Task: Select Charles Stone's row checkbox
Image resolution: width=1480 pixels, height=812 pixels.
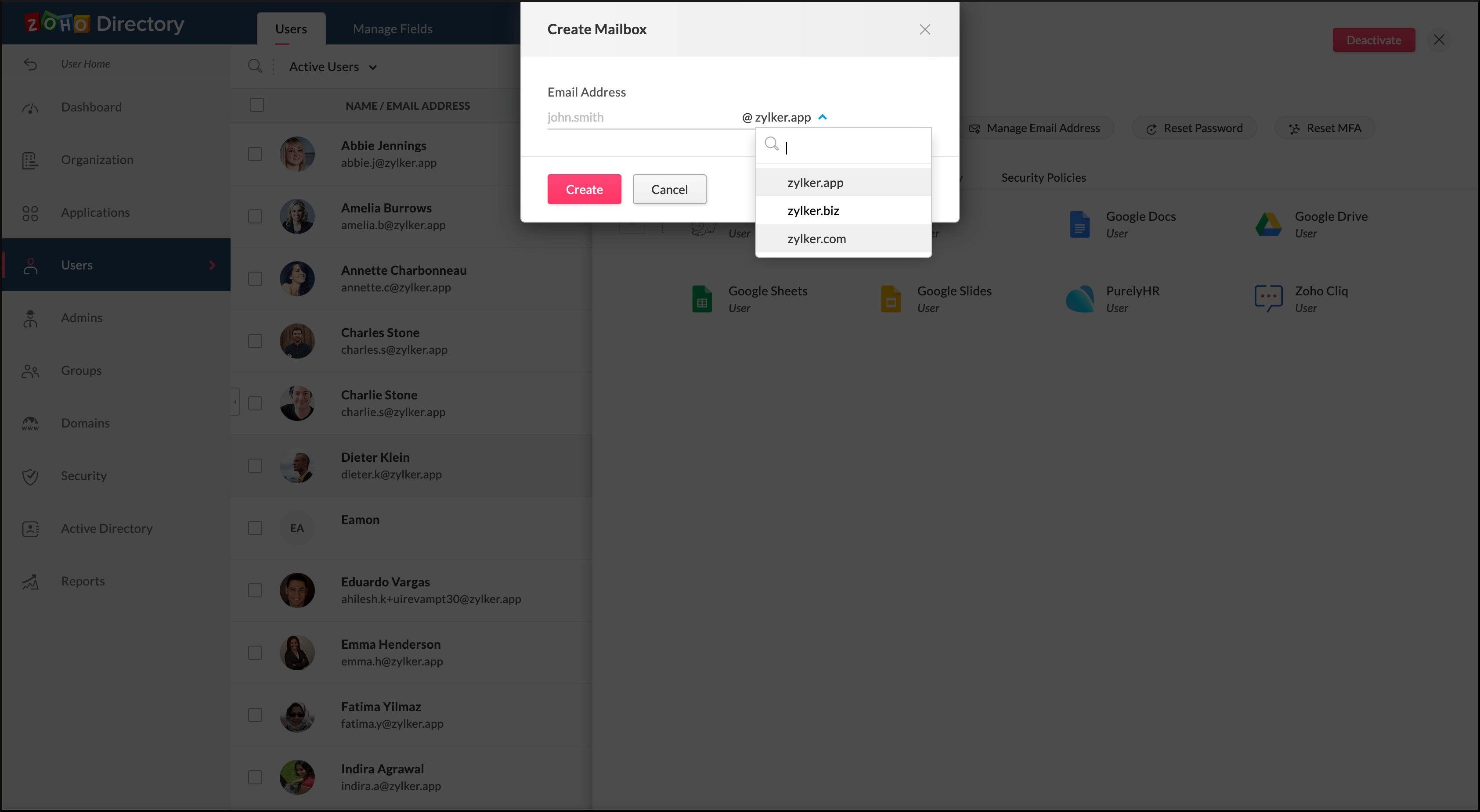Action: click(255, 341)
